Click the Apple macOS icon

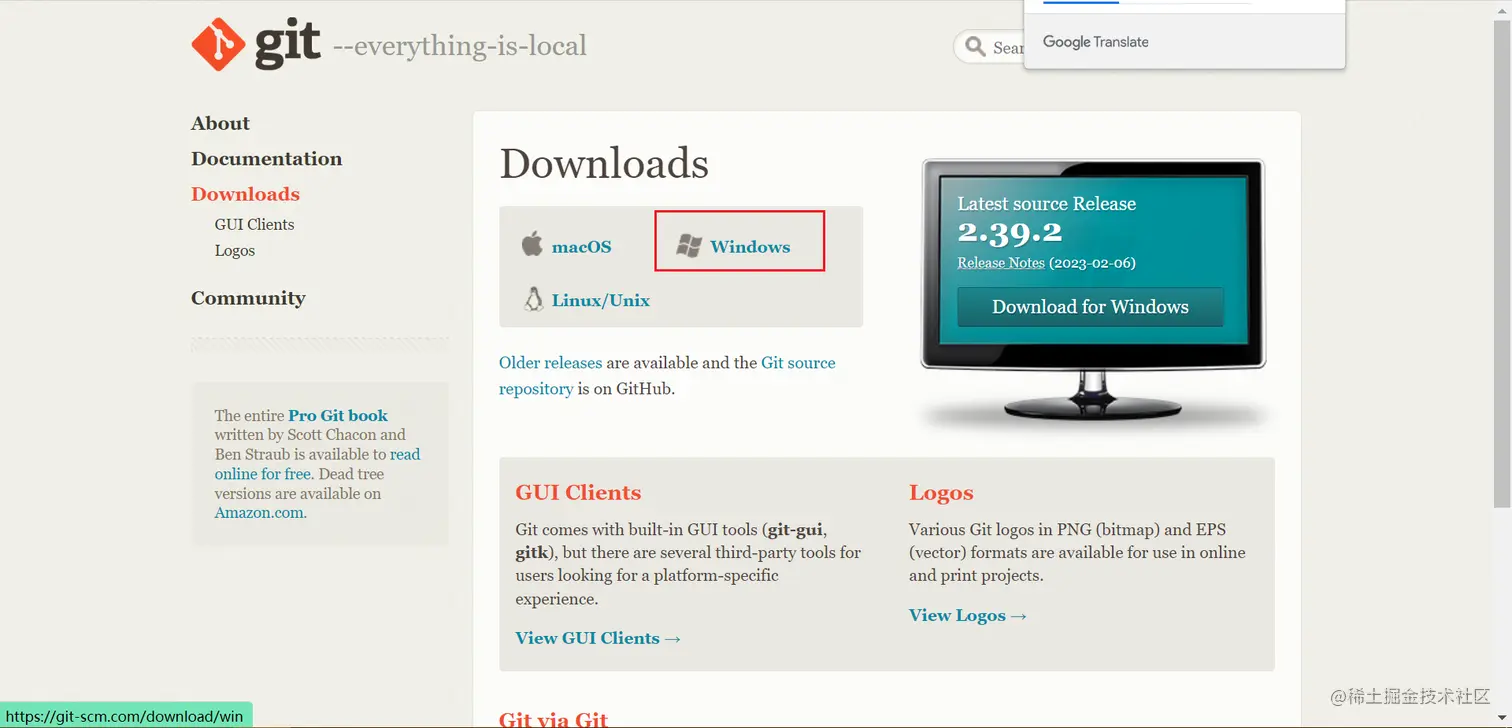(x=532, y=244)
